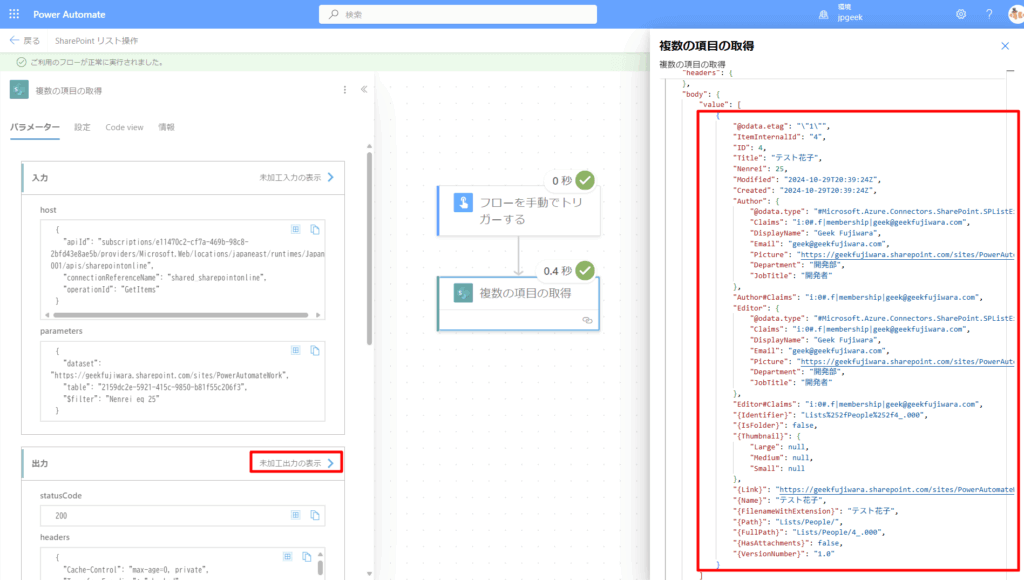Viewport: 1024px width, 580px height.
Task: Click the grid view icon in headers box
Action: coord(287,557)
